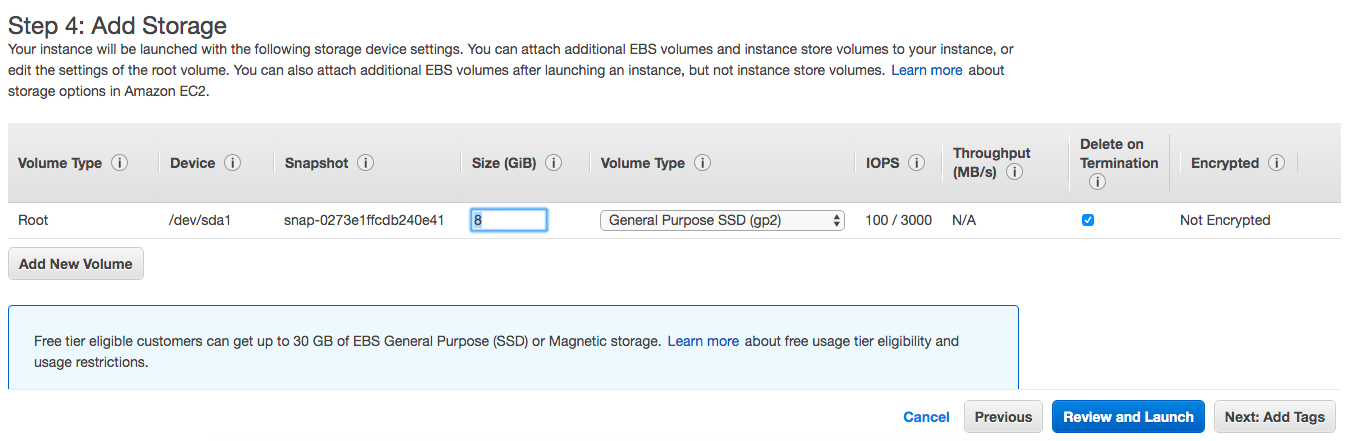Image resolution: width=1355 pixels, height=441 pixels.
Task: Click info icon beside Device header
Action: [233, 163]
